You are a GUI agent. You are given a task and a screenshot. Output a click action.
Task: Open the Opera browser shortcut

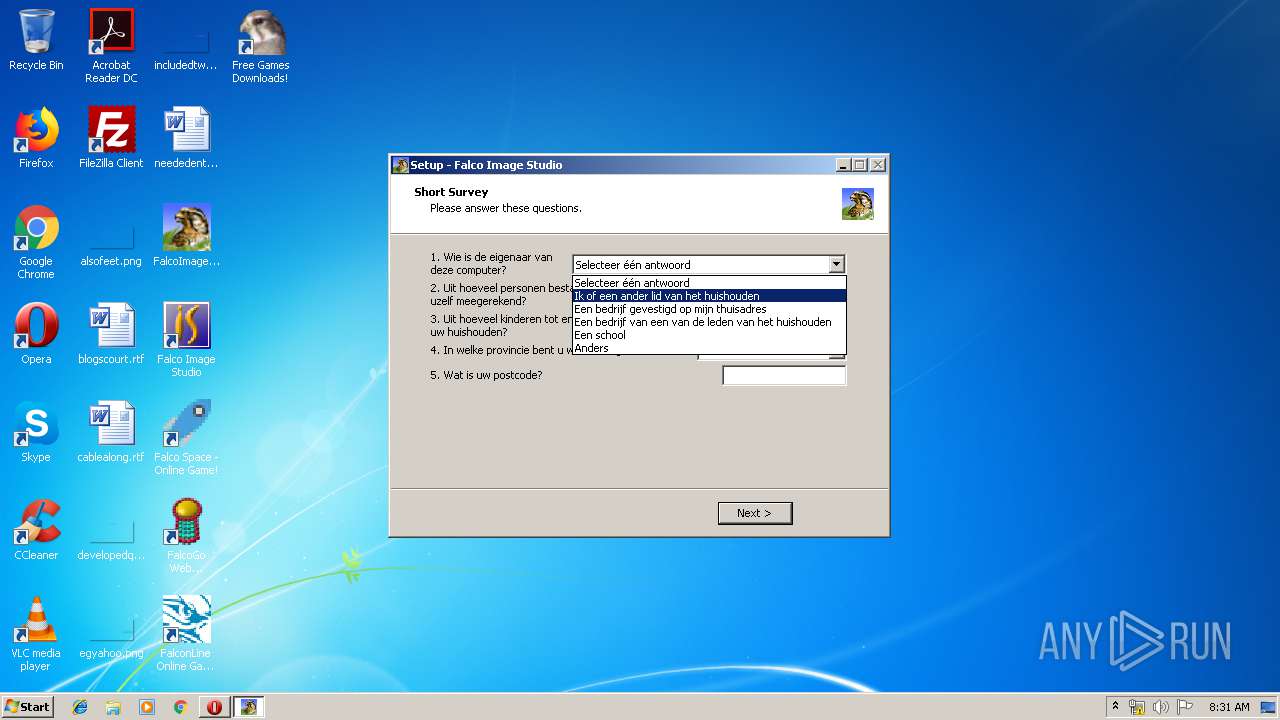coord(36,334)
